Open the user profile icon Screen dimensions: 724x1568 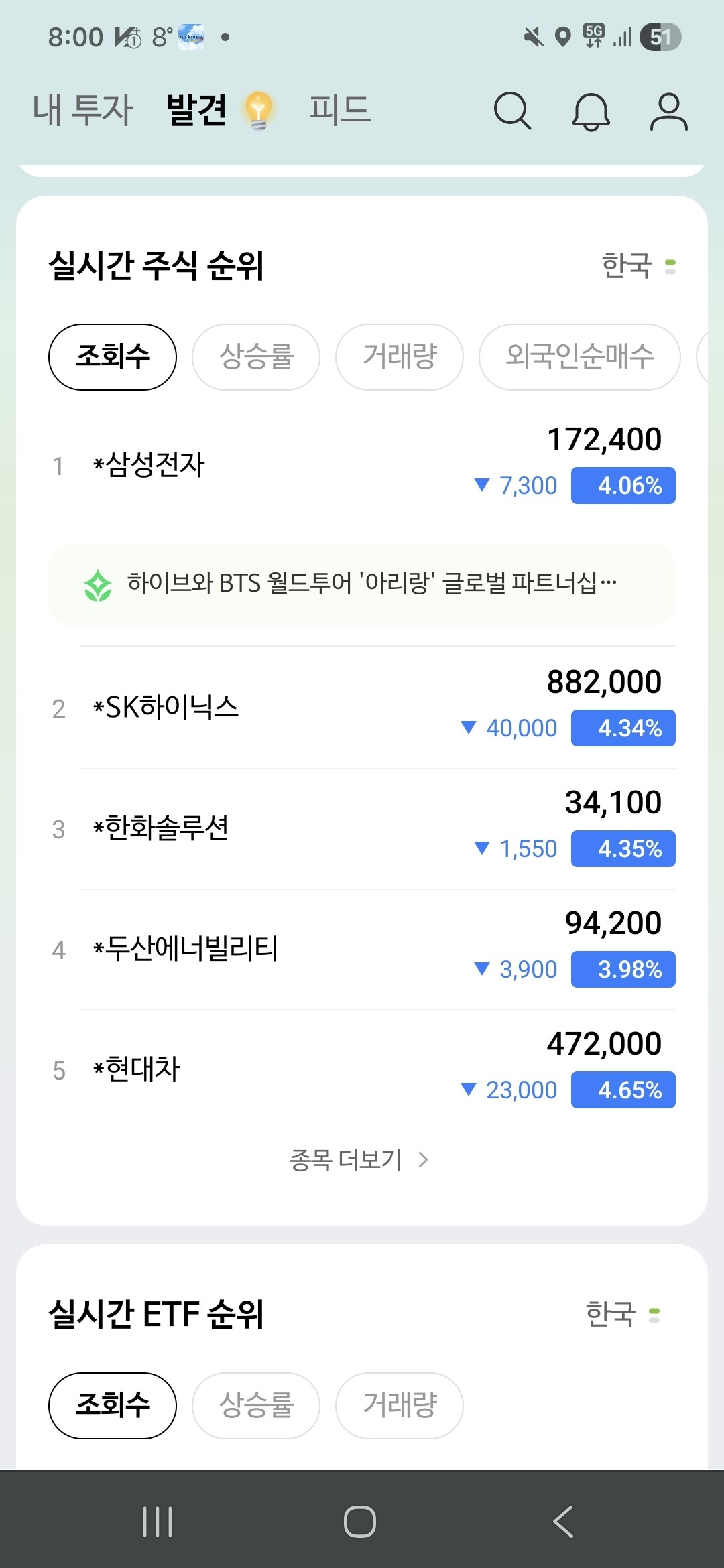[x=668, y=111]
